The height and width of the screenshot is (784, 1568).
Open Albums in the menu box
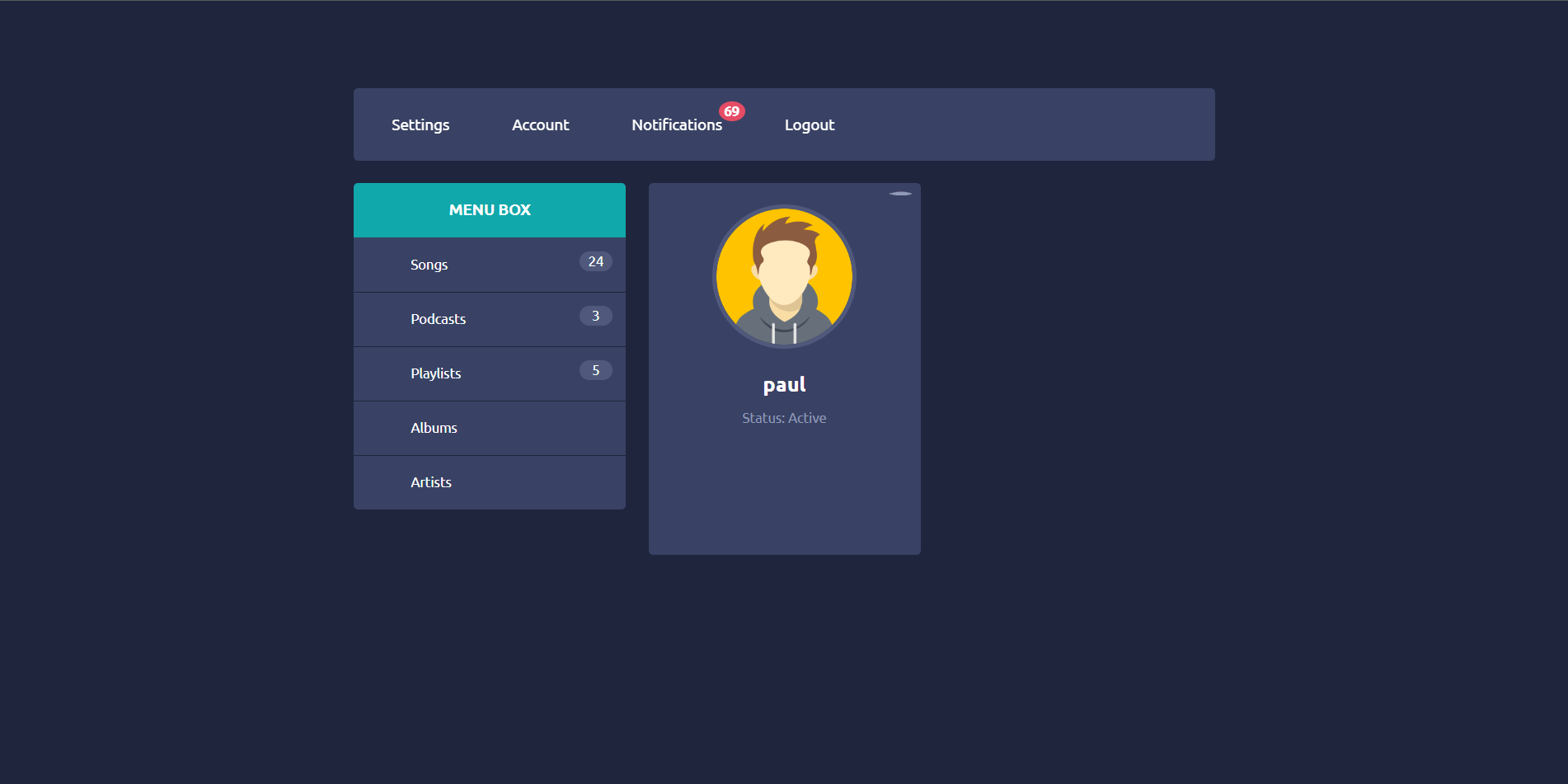point(434,428)
